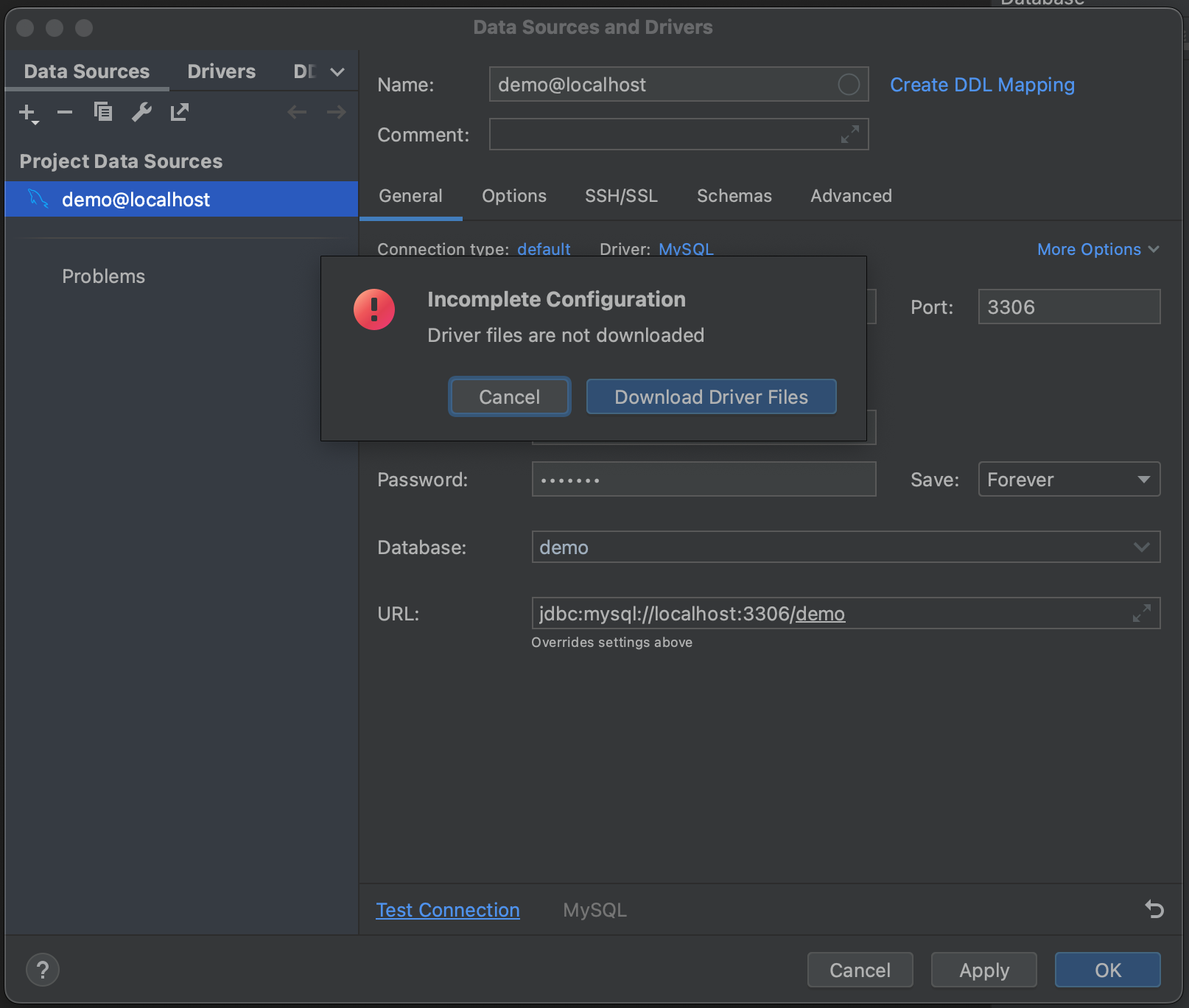Click the partially hidden DDL tab
The image size is (1189, 1008).
click(x=304, y=71)
